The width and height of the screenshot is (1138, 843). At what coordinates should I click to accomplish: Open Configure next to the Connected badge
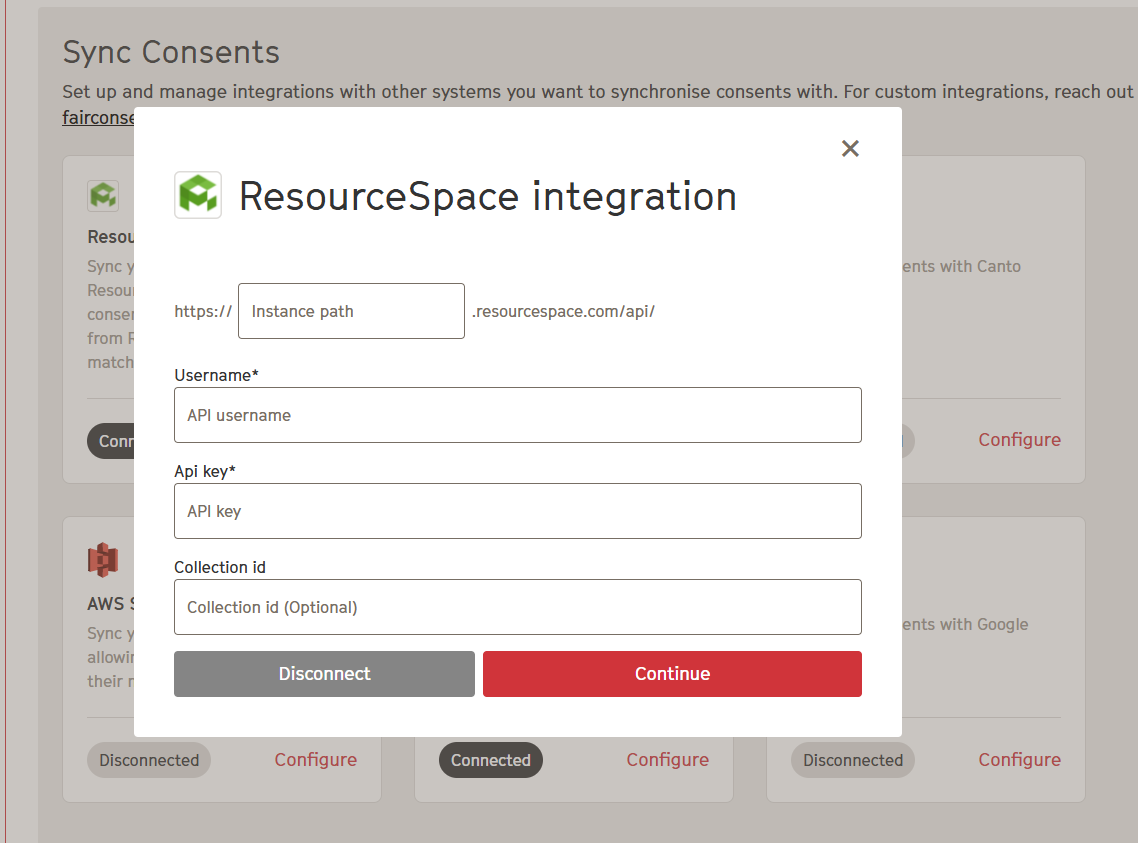668,760
